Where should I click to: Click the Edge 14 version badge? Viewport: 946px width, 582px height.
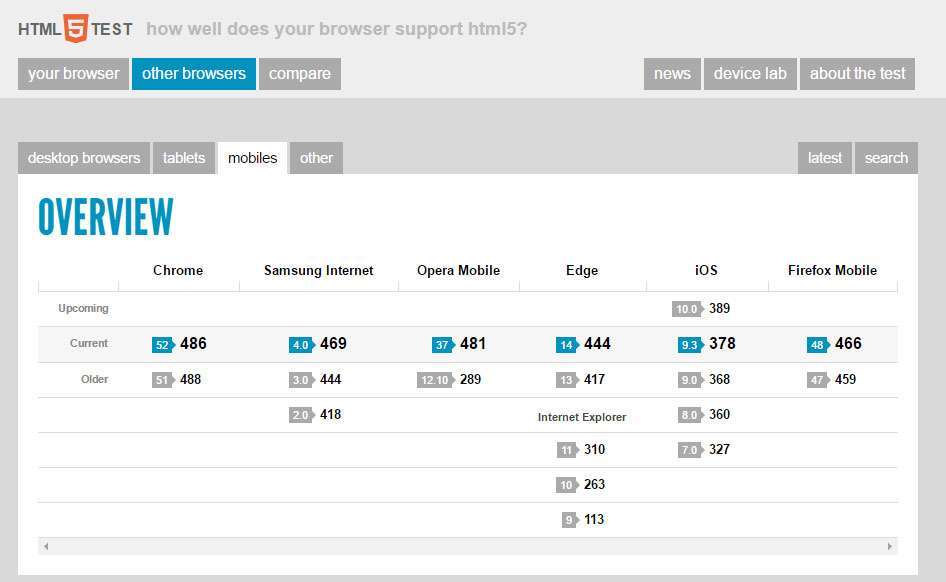(567, 345)
